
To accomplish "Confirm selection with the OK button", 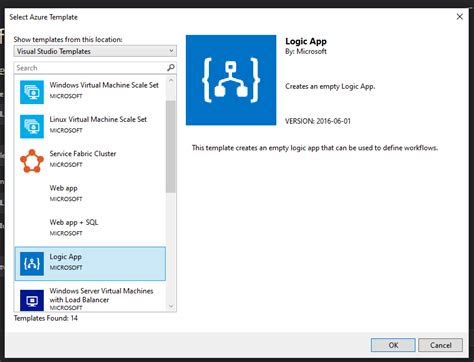I will click(393, 345).
